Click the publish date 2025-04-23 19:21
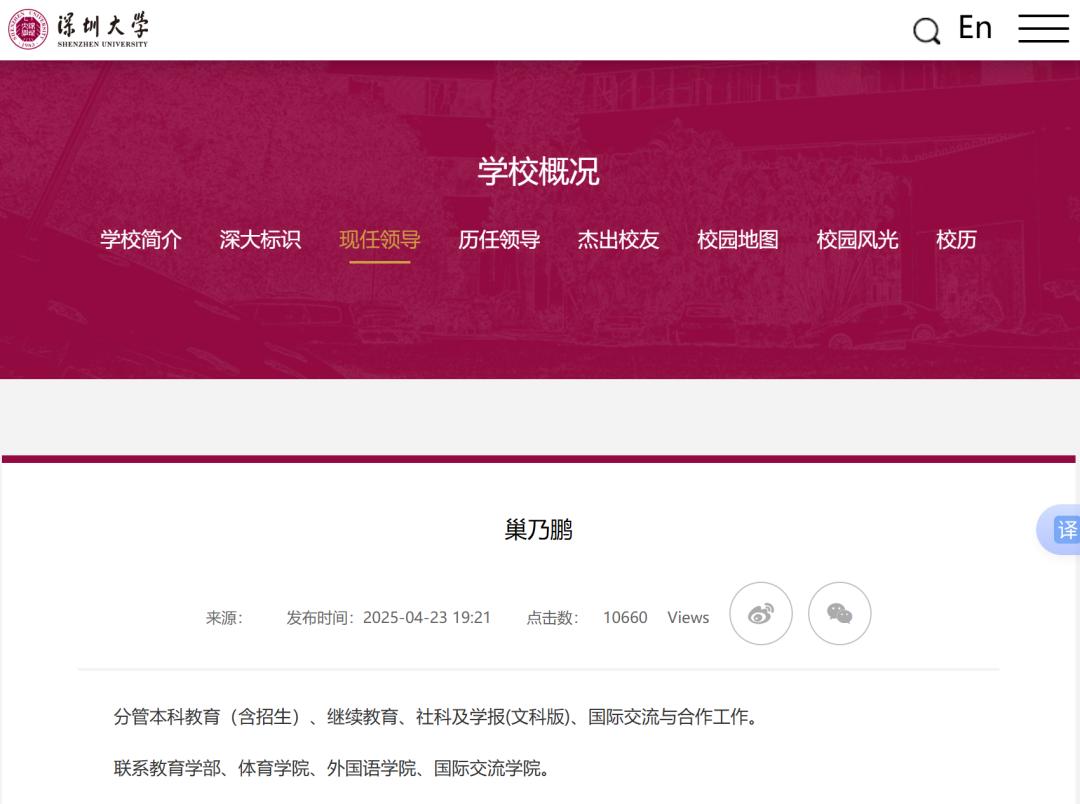Viewport: 1080px width, 804px height. click(426, 617)
